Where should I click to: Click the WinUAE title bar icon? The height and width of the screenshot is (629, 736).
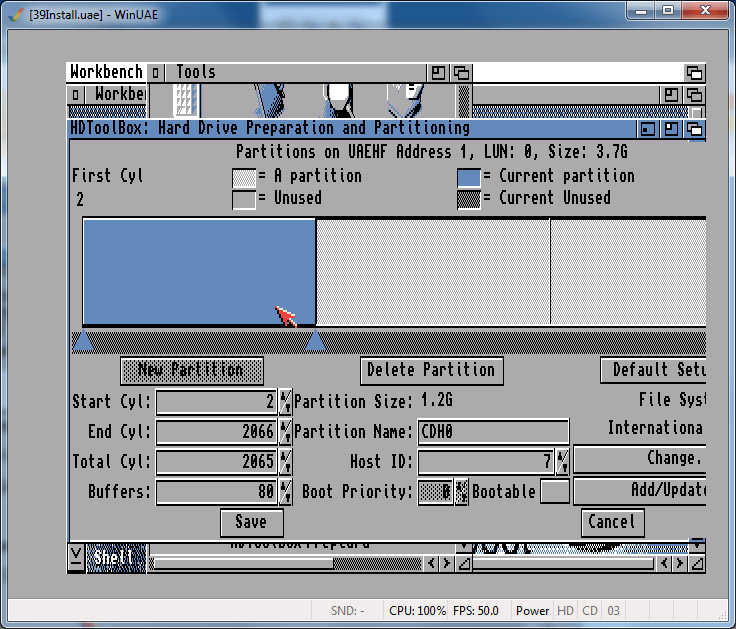click(x=16, y=15)
